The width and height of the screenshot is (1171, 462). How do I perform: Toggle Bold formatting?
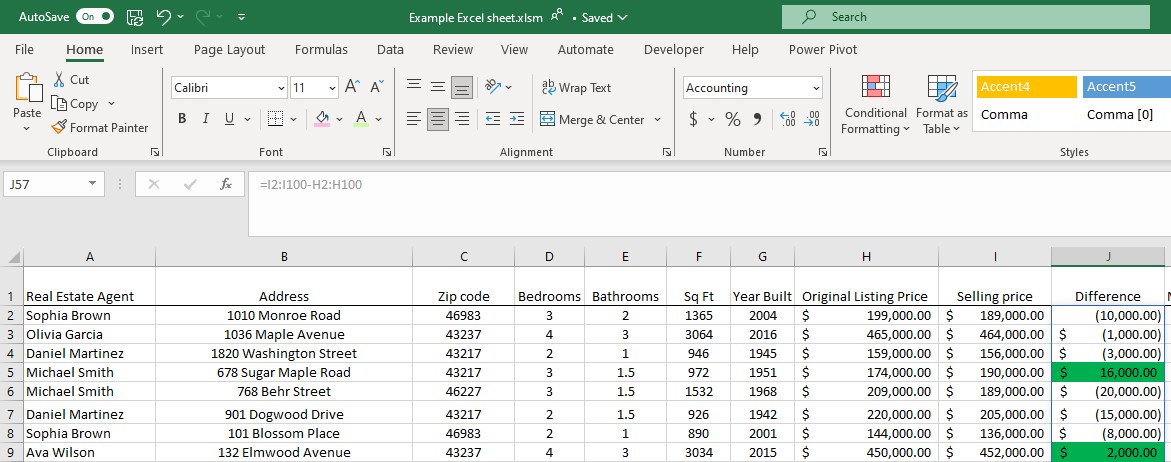pos(182,119)
